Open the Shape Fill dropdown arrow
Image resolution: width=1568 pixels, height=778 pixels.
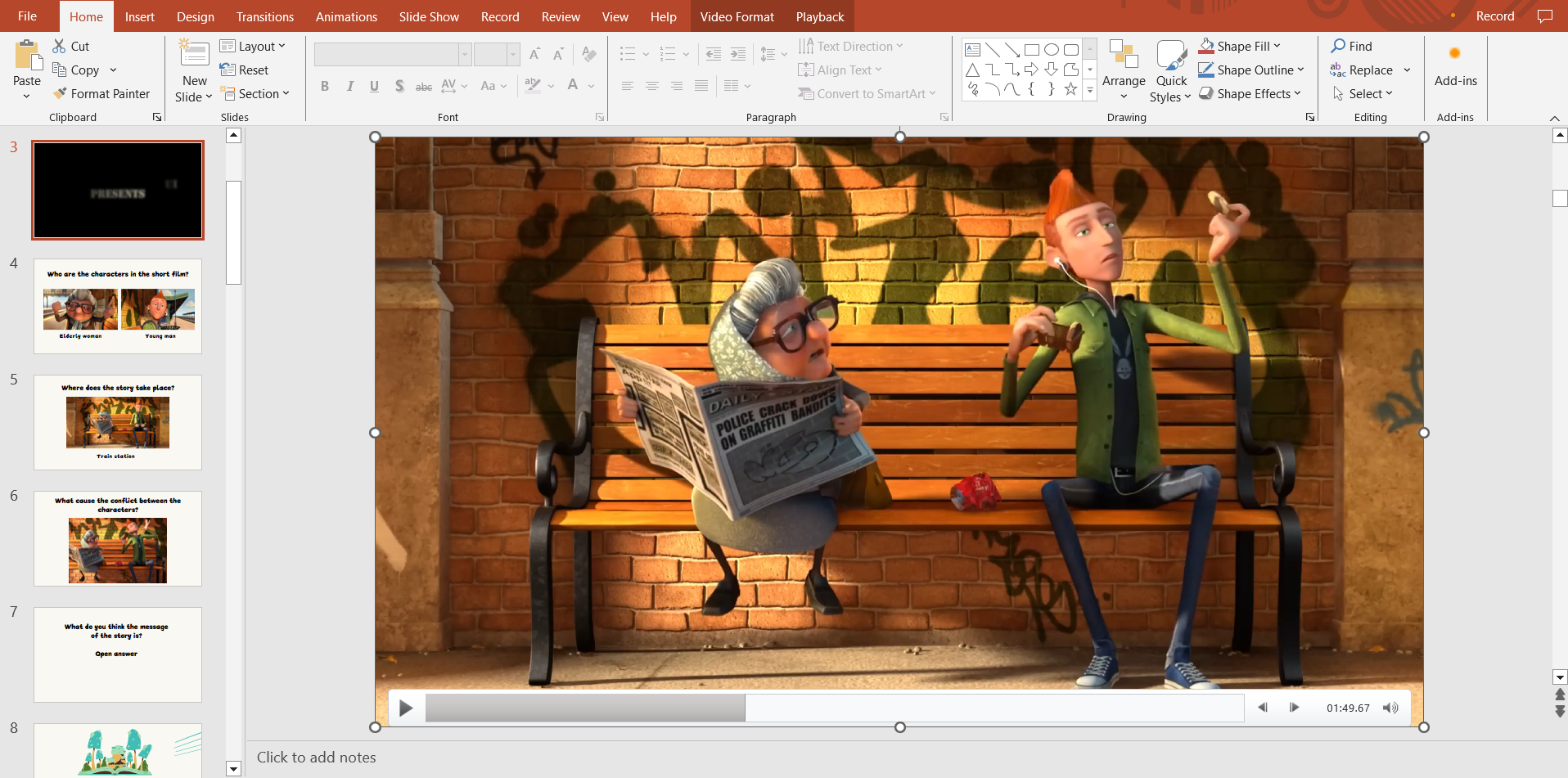(x=1277, y=47)
